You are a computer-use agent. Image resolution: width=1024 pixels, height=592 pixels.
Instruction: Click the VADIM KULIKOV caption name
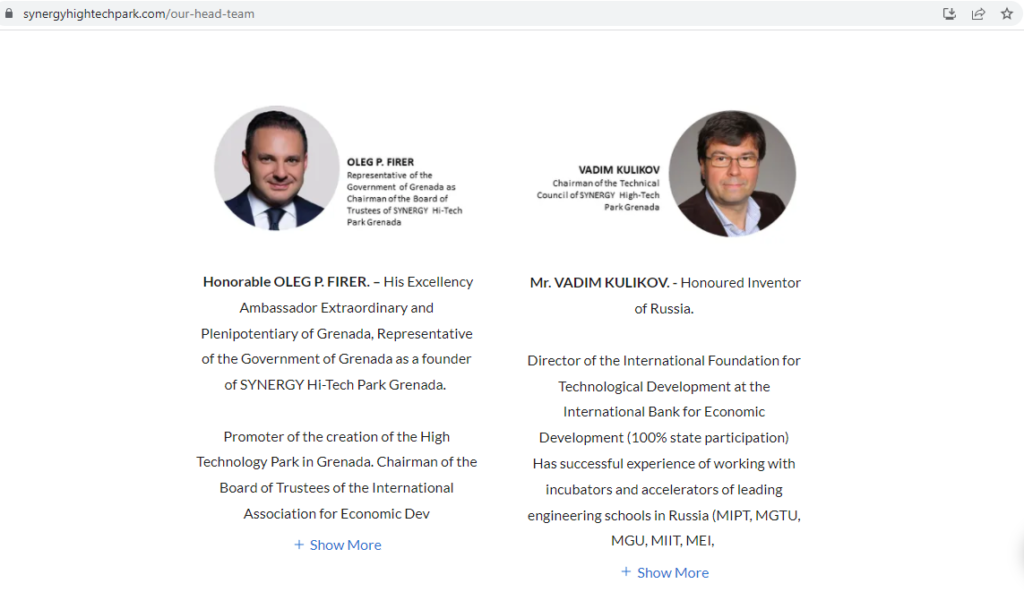click(618, 170)
